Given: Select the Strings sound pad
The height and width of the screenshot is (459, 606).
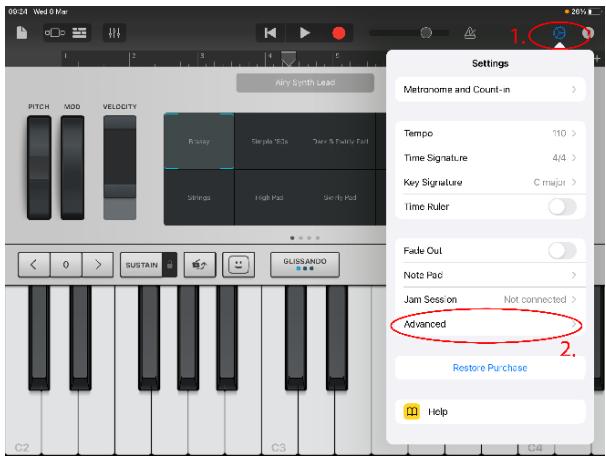Looking at the screenshot, I should (x=199, y=197).
